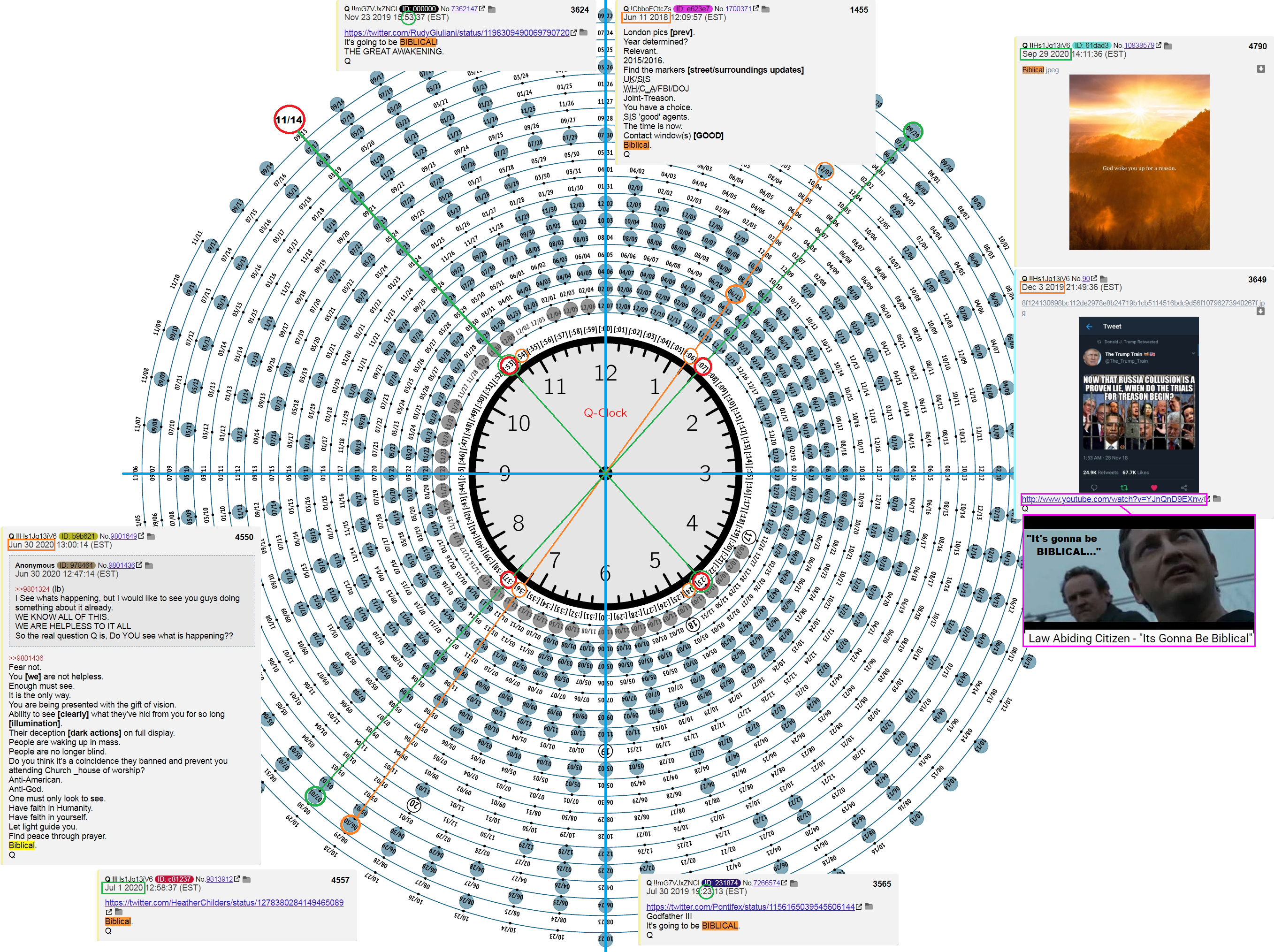Click folder icon after RudyGiuliani twitter link
Screen dimensions: 1274x952
[x=583, y=32]
